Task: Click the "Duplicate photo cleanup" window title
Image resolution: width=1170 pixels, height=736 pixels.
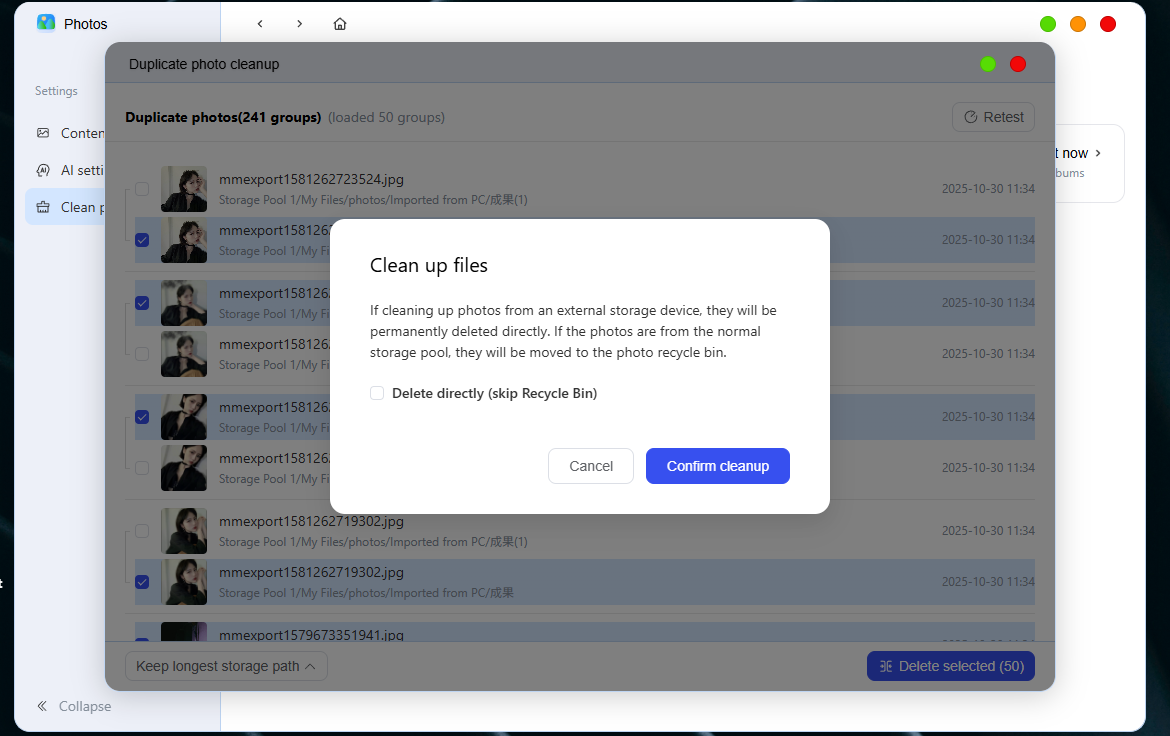Action: [204, 64]
